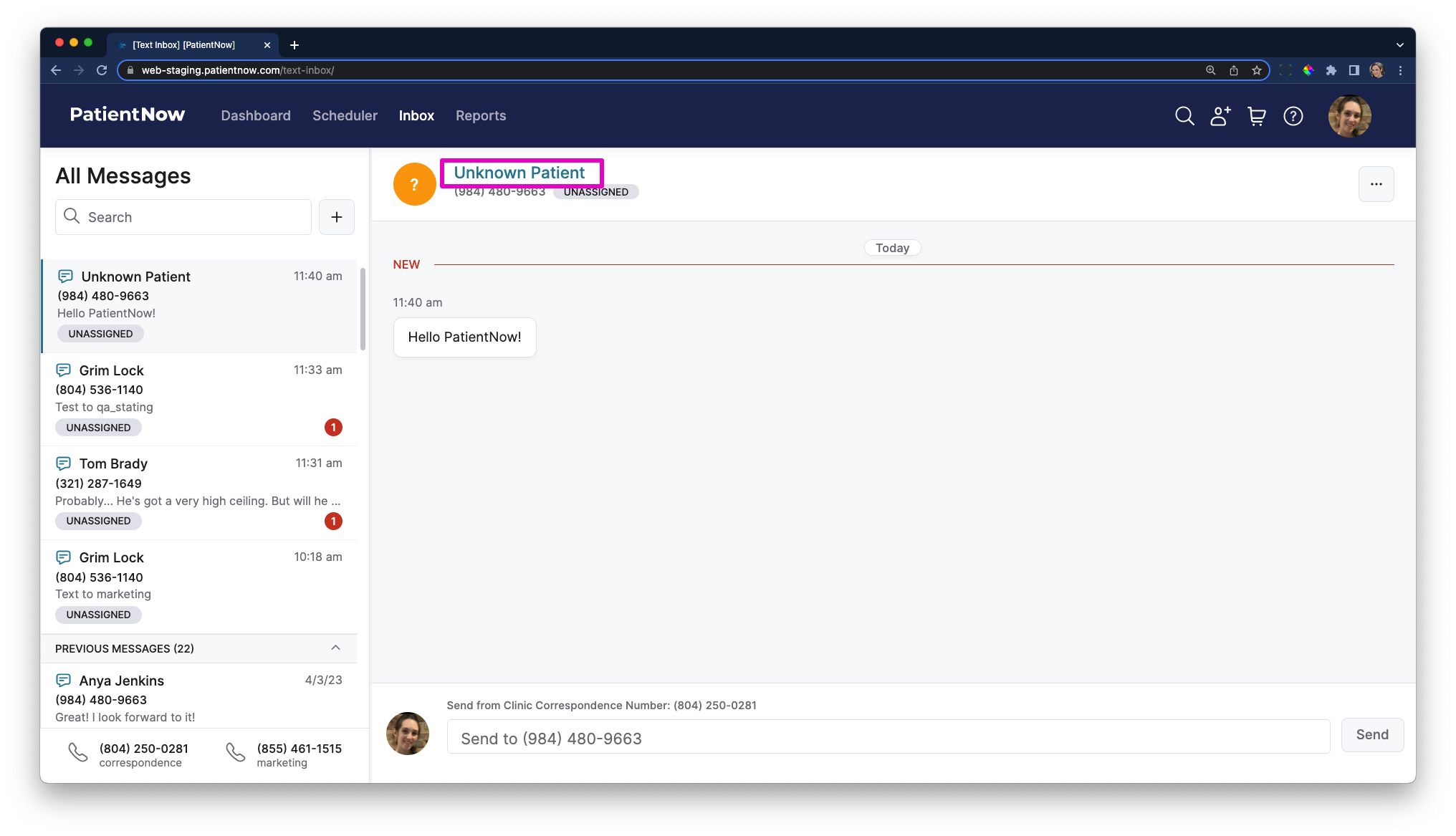Collapse the Previous Messages section
The image size is (1456, 836).
[335, 648]
